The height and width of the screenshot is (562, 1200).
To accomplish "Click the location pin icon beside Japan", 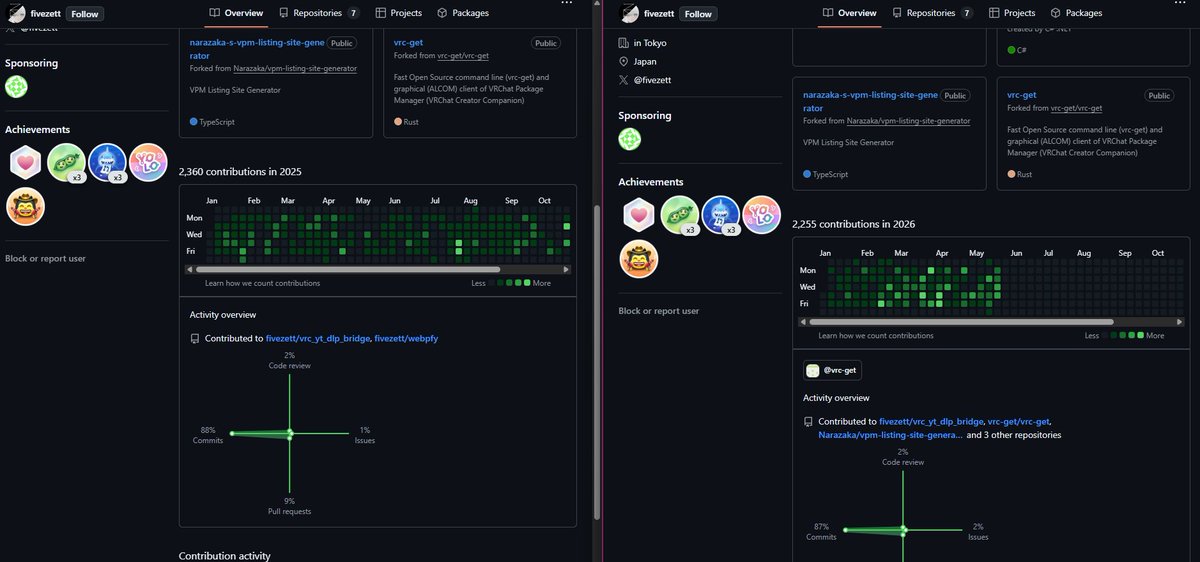I will [624, 62].
